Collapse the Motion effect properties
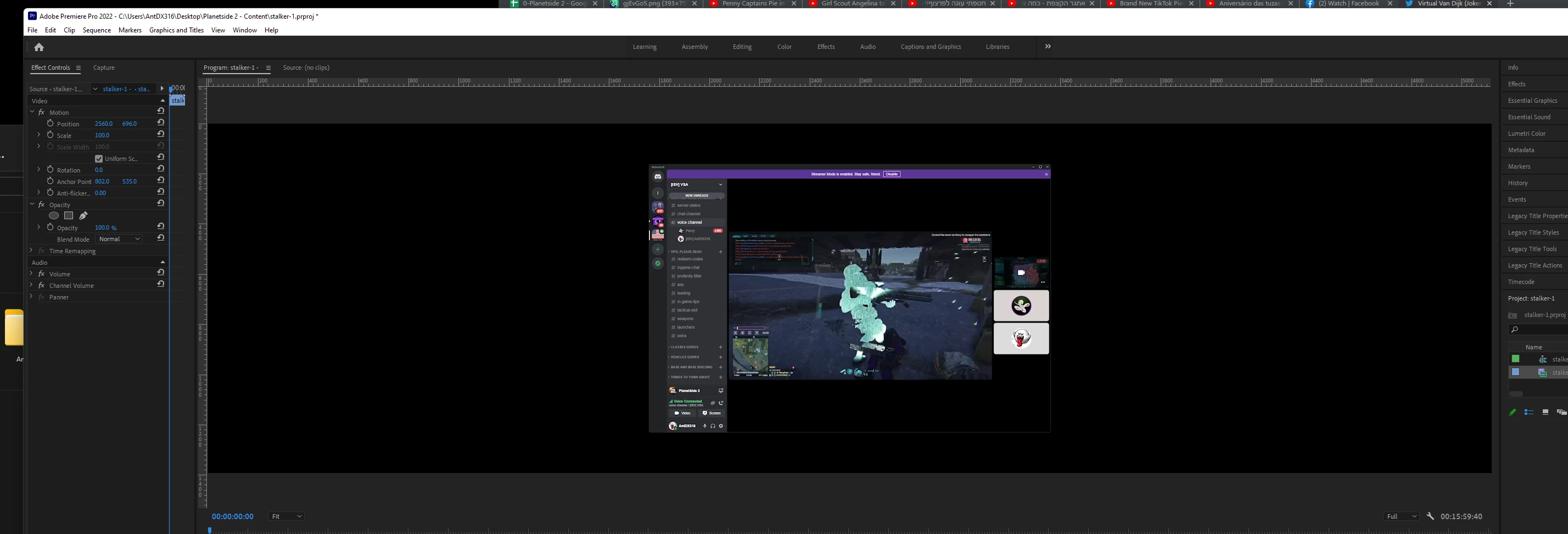This screenshot has height=534, width=1568. pos(32,112)
